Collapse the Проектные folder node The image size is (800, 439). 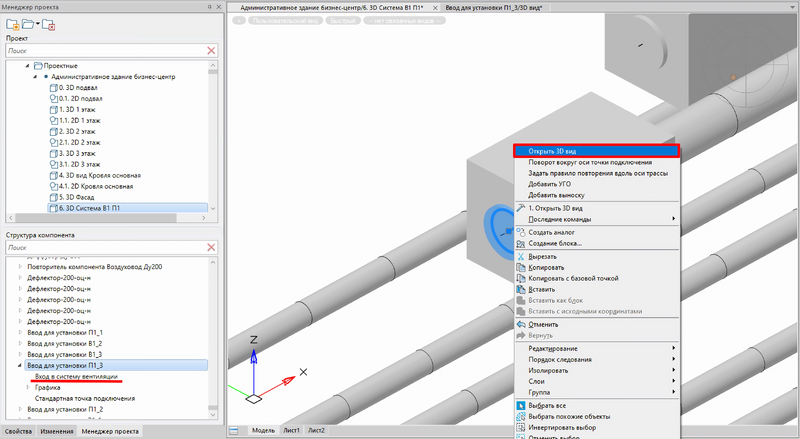click(28, 66)
